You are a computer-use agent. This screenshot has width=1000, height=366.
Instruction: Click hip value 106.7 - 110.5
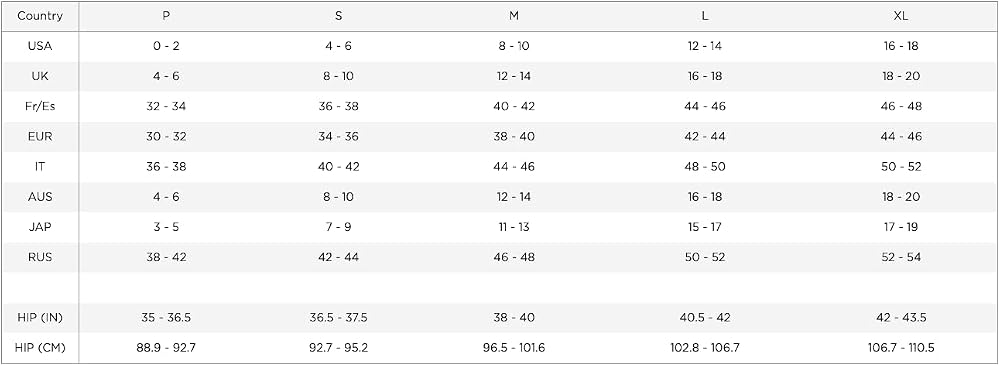point(901,348)
